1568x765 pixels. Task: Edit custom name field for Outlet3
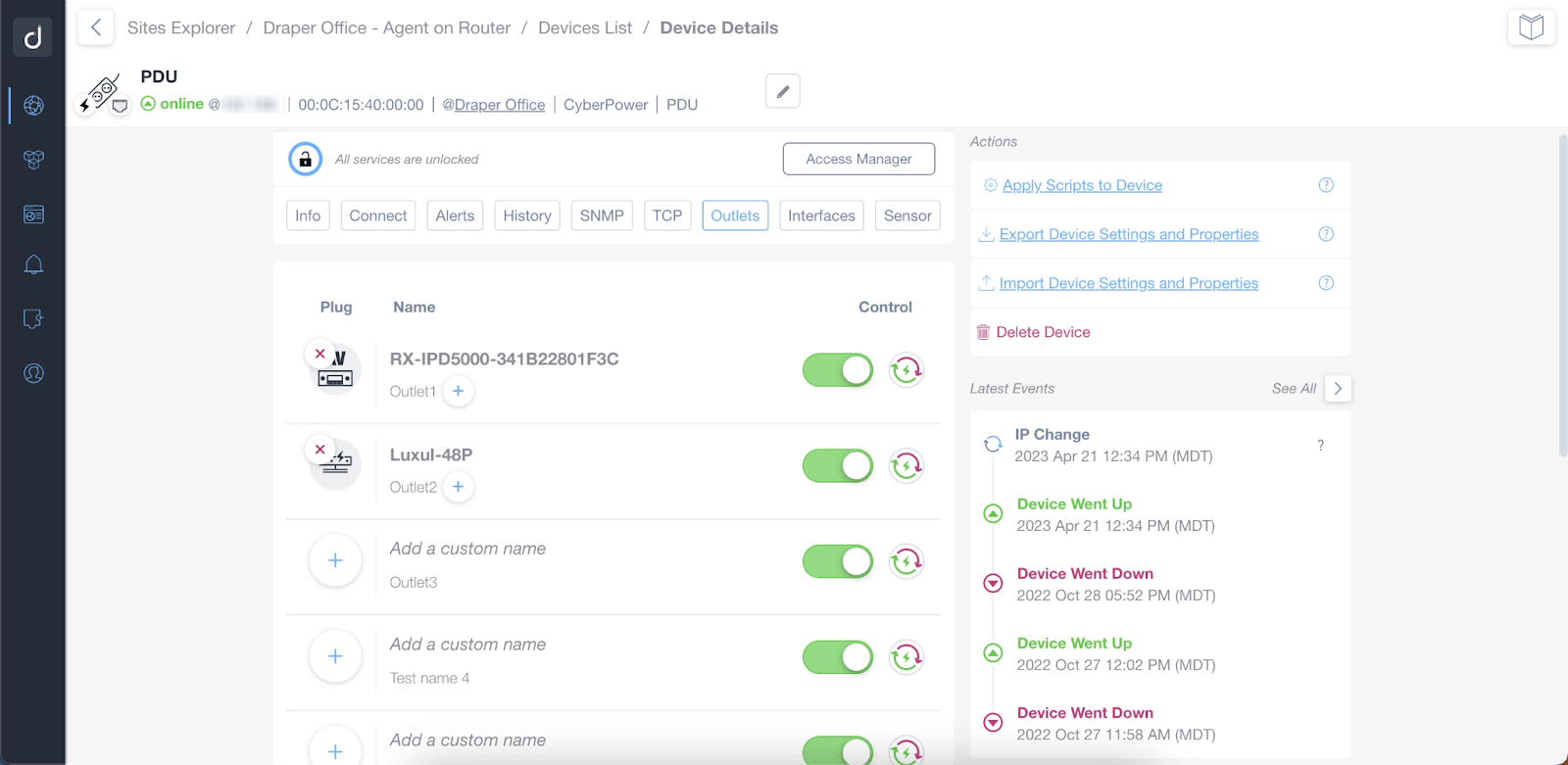pos(467,549)
